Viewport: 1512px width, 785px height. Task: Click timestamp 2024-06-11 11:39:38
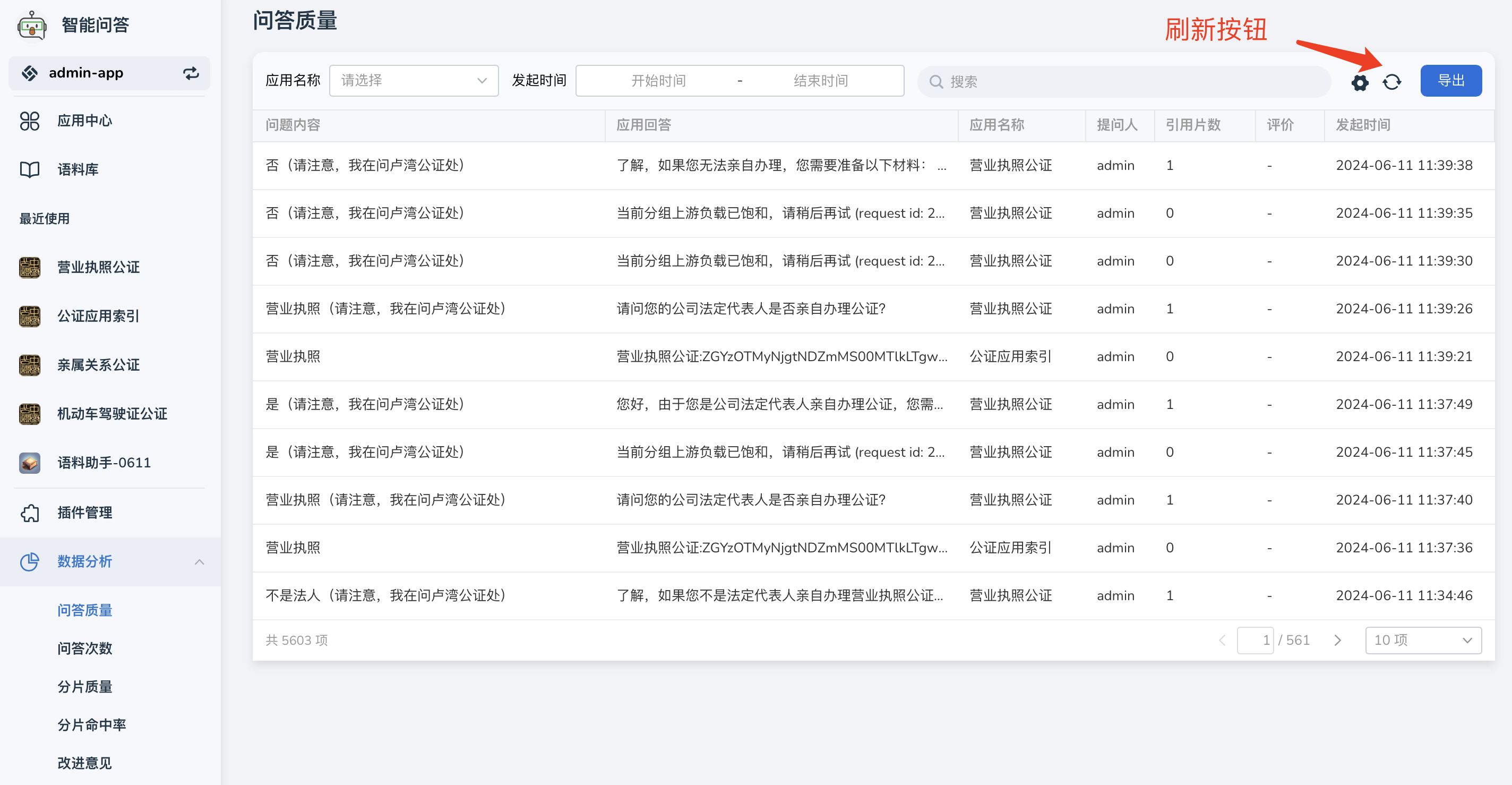point(1404,166)
